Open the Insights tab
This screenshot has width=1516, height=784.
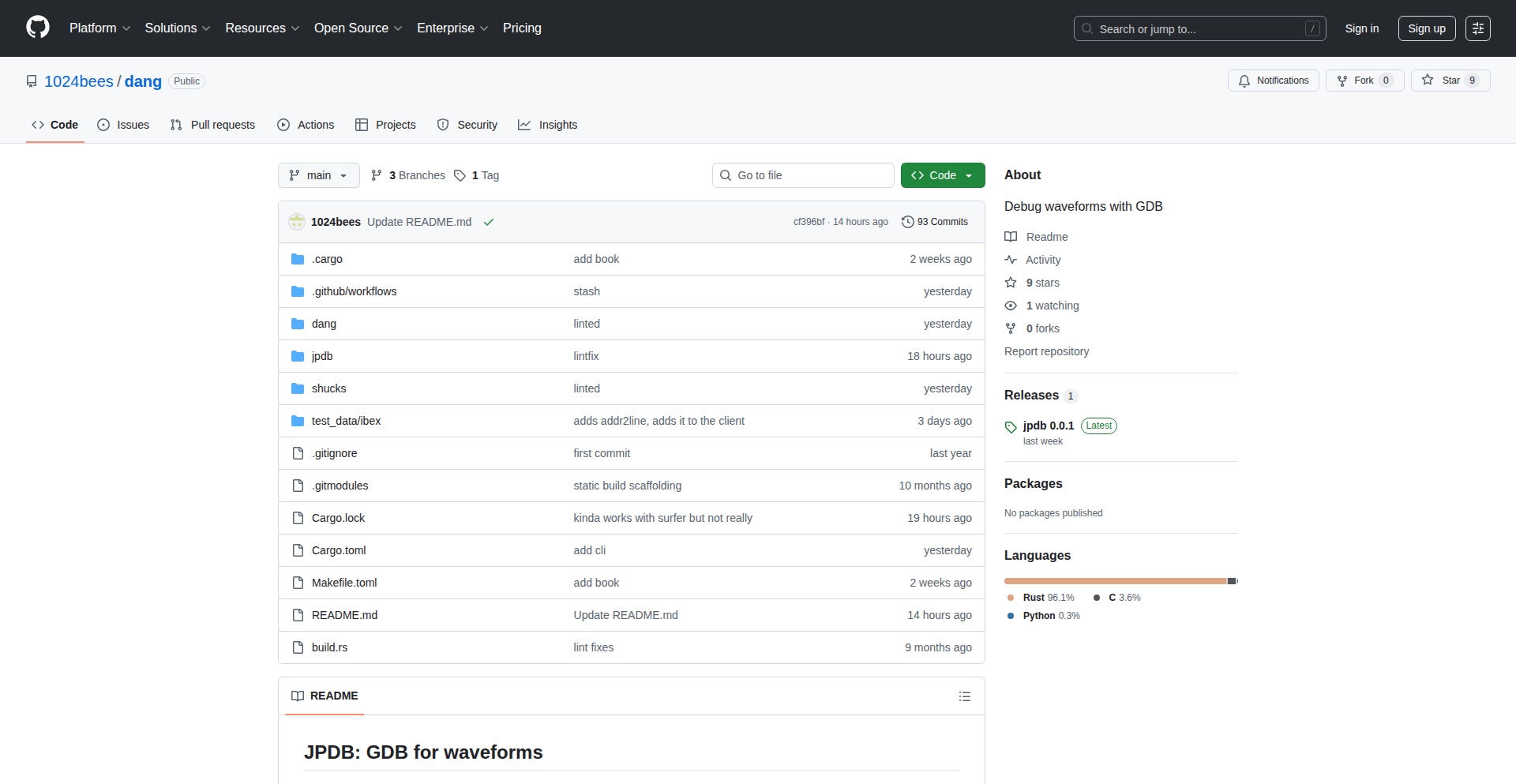pyautogui.click(x=548, y=125)
